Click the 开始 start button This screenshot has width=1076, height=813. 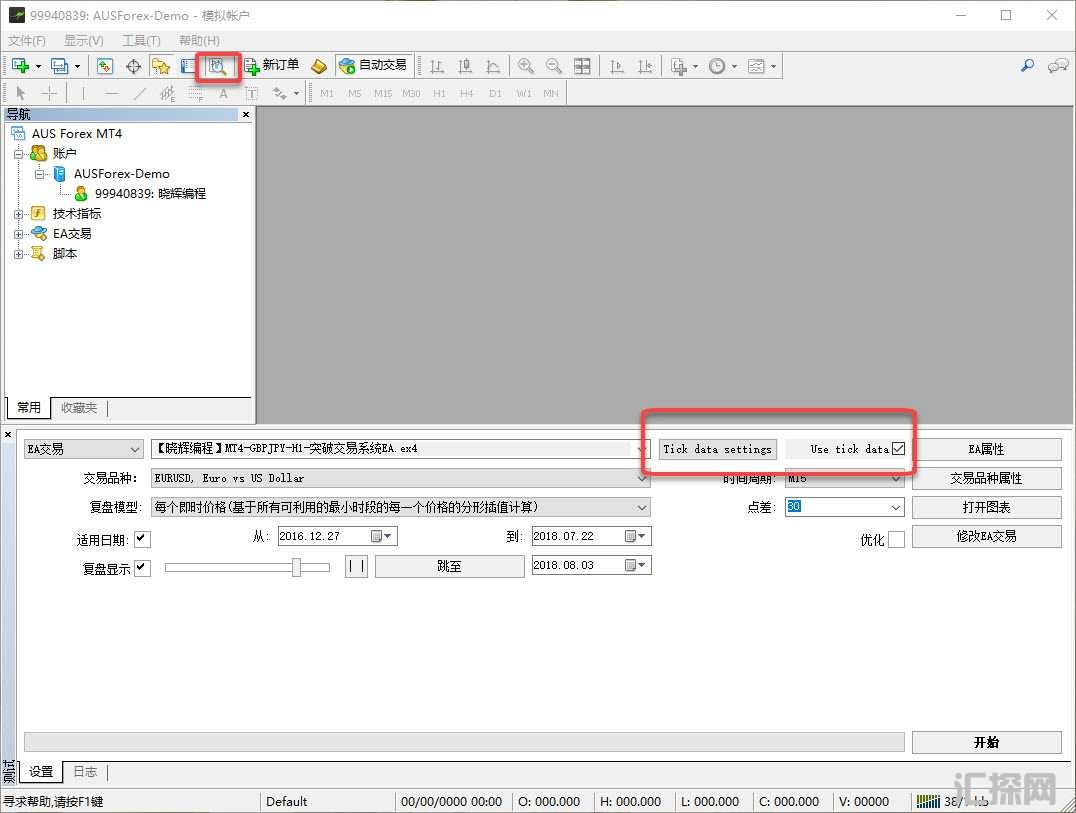pos(986,742)
